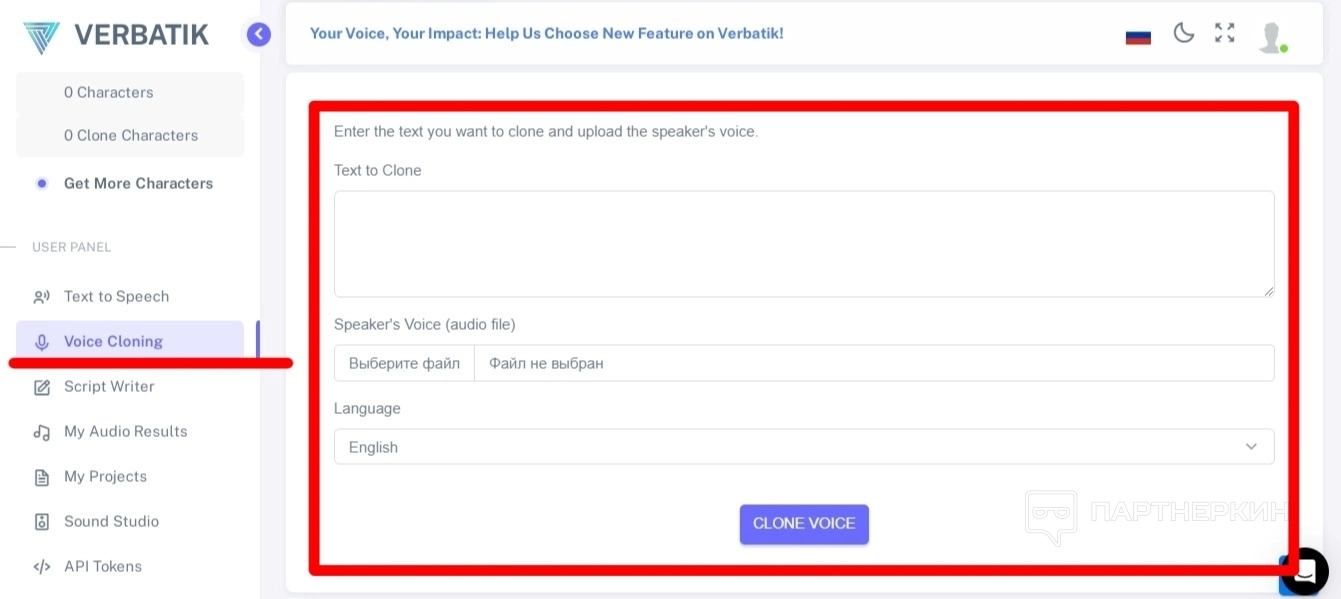1341x599 pixels.
Task: Open My Projects from the sidebar
Action: (105, 477)
